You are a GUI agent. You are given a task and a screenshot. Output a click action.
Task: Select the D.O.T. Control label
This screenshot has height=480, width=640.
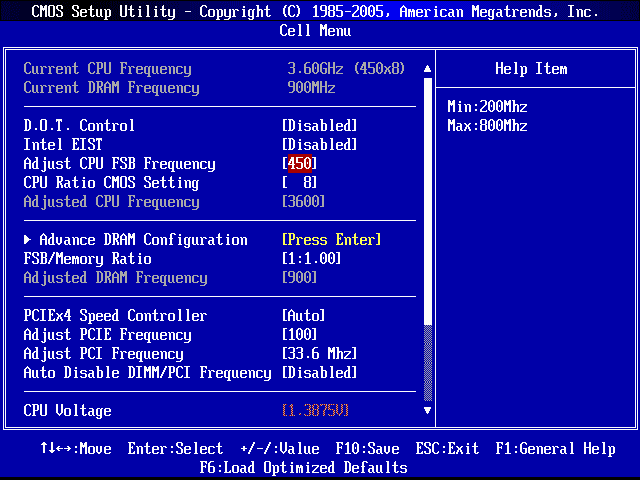pyautogui.click(x=79, y=125)
